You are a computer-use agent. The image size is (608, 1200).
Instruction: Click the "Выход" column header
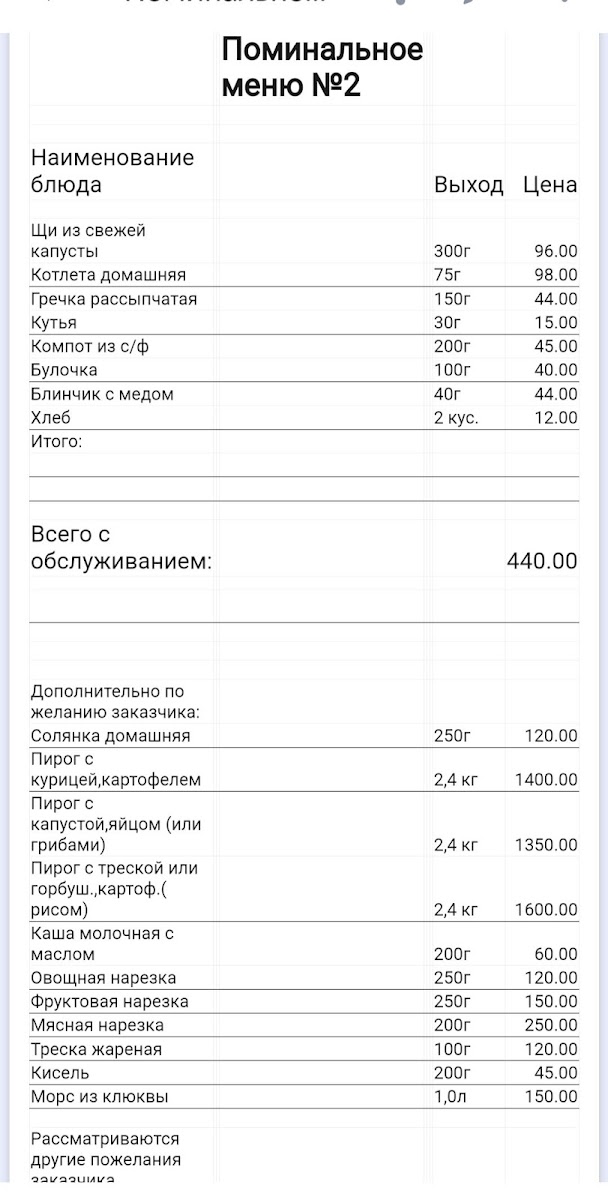click(x=468, y=185)
